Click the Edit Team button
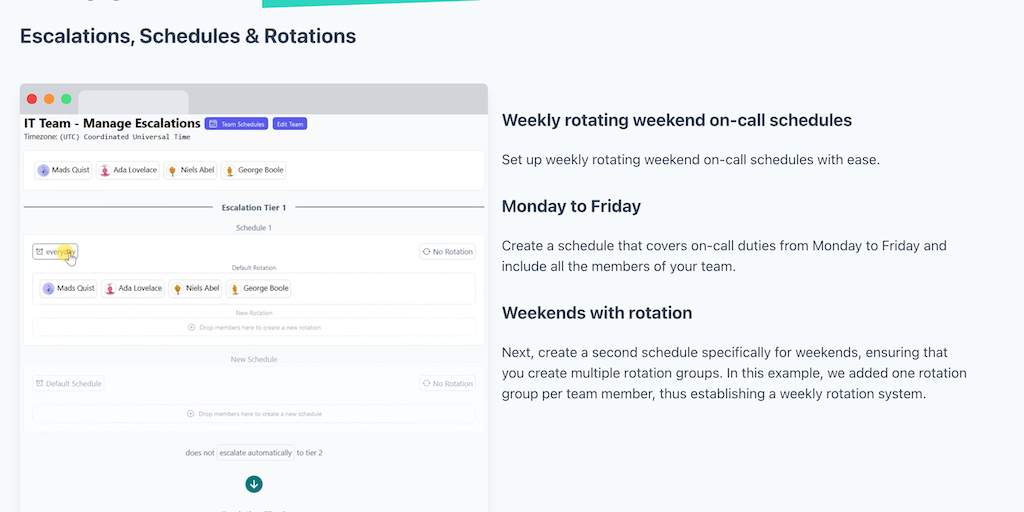 290,124
